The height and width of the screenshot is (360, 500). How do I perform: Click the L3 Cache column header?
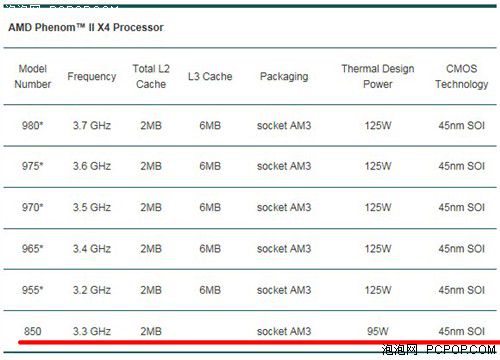(x=210, y=76)
